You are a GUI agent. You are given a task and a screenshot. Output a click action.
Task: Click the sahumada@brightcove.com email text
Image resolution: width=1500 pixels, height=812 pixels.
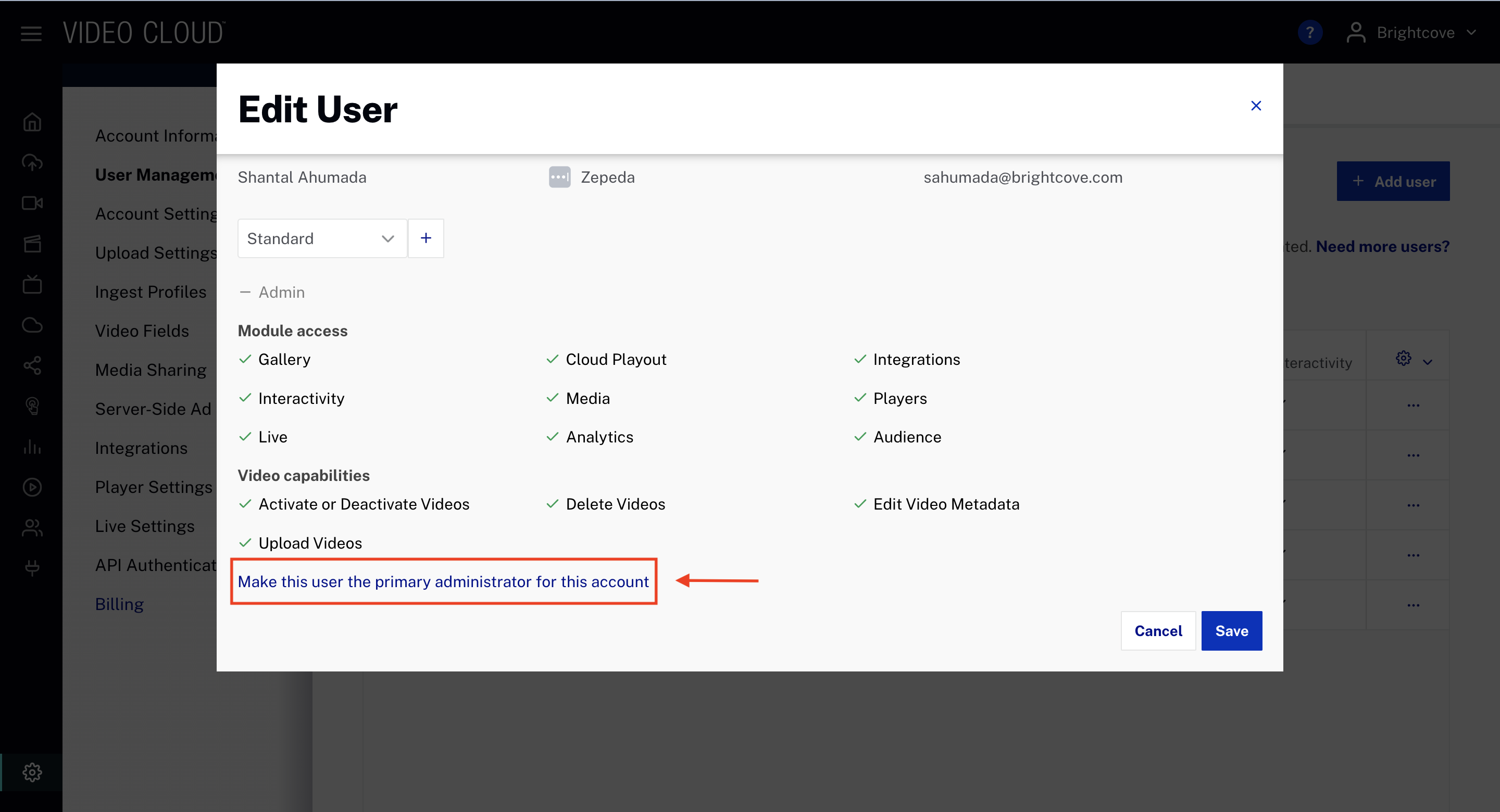(x=1022, y=177)
